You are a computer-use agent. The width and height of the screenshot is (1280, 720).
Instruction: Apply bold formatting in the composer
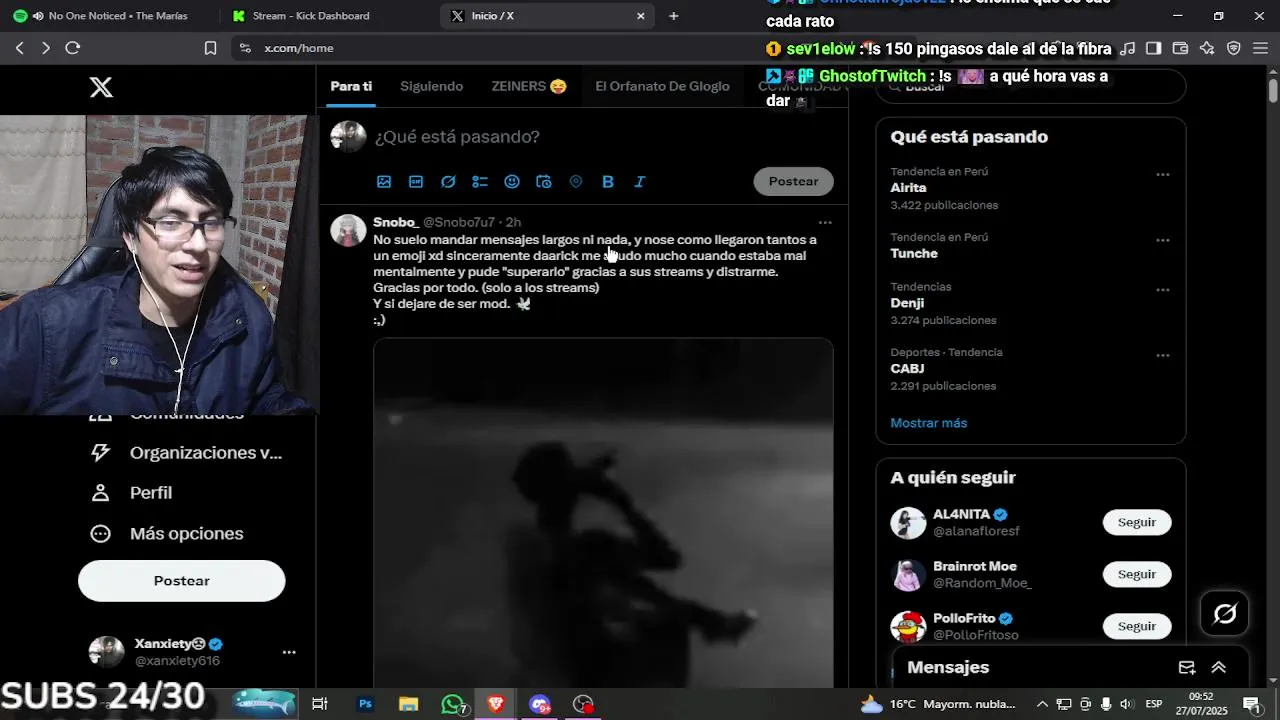click(608, 181)
